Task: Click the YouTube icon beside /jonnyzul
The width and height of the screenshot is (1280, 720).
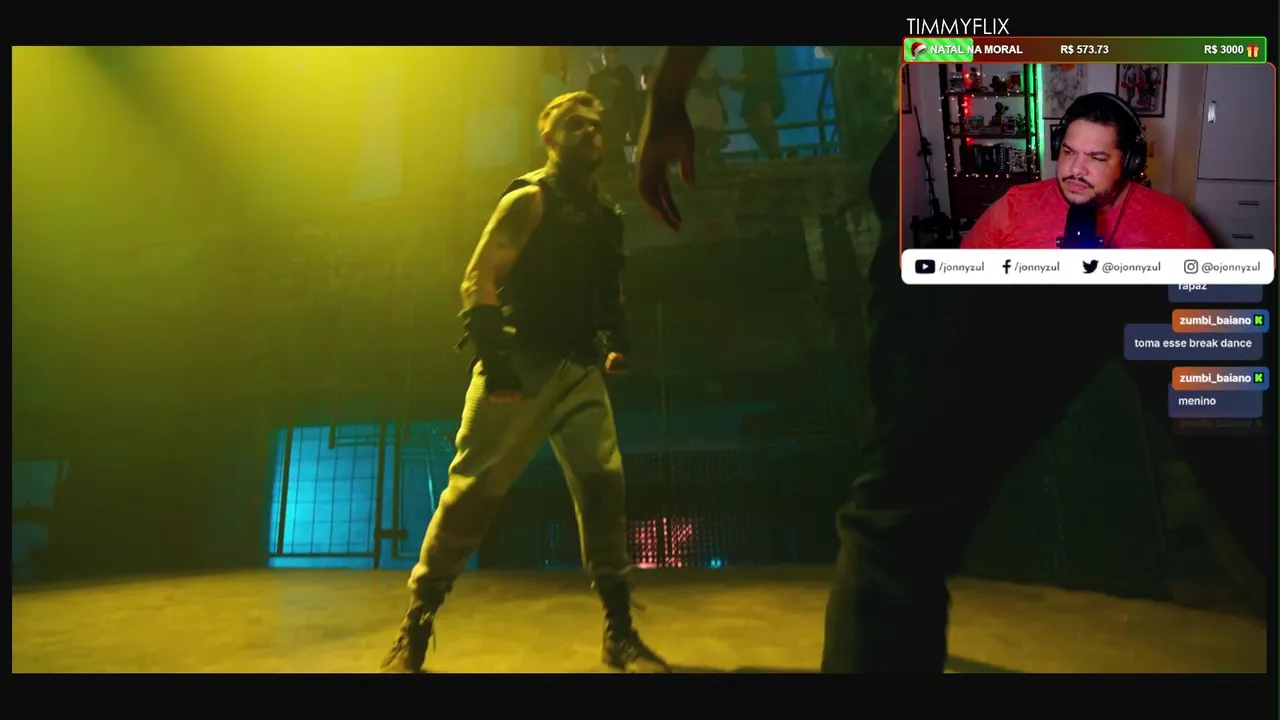Action: click(x=924, y=267)
